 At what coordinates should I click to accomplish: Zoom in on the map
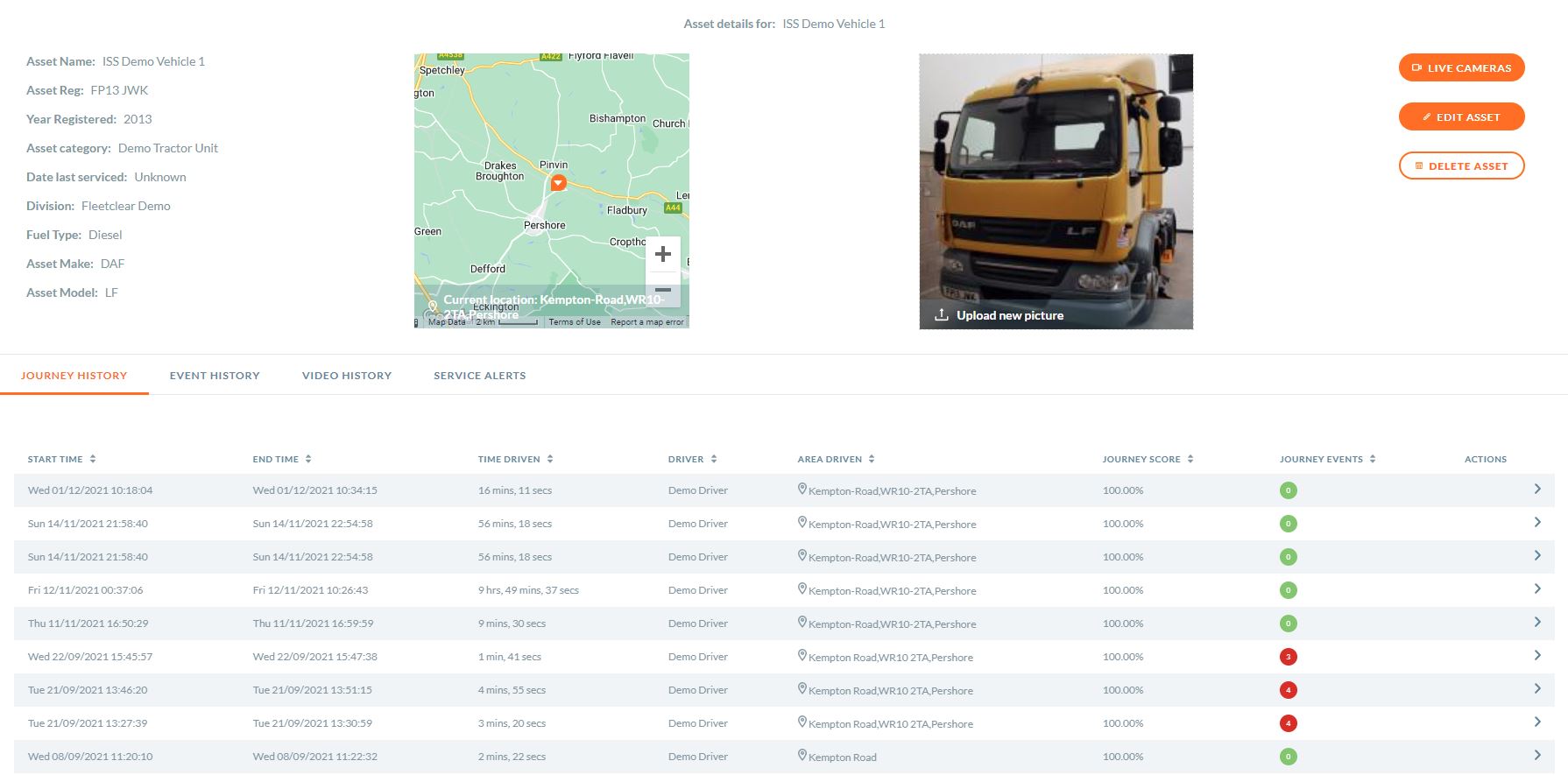tap(663, 254)
